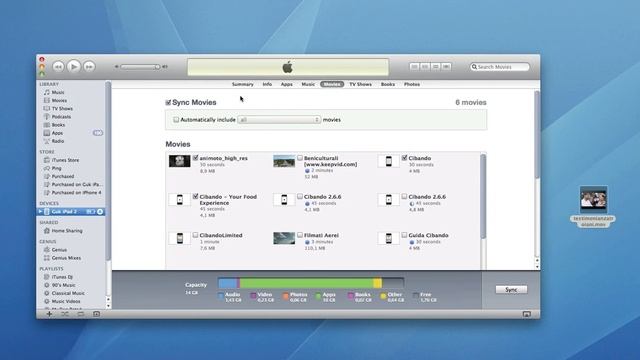Uncheck the animoto_high_res movie

coord(196,158)
